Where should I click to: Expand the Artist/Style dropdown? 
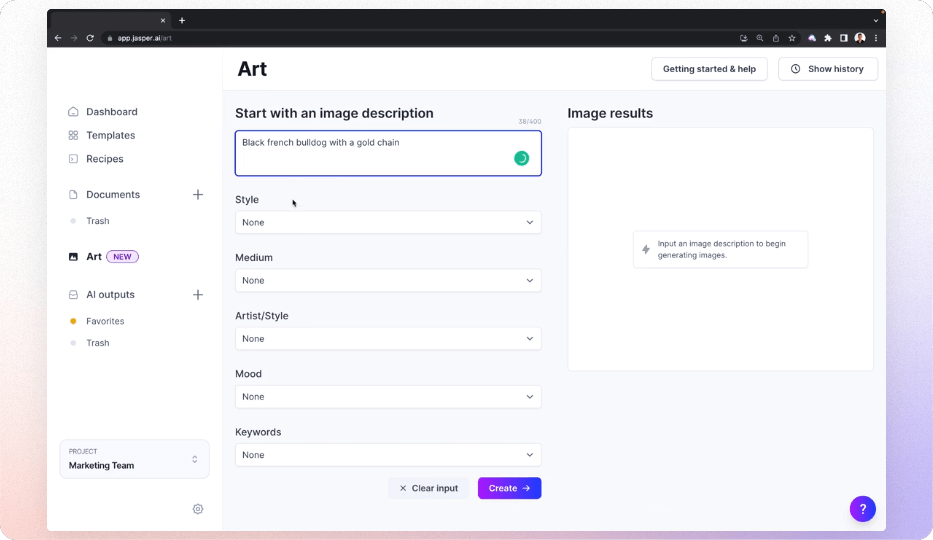tap(388, 339)
